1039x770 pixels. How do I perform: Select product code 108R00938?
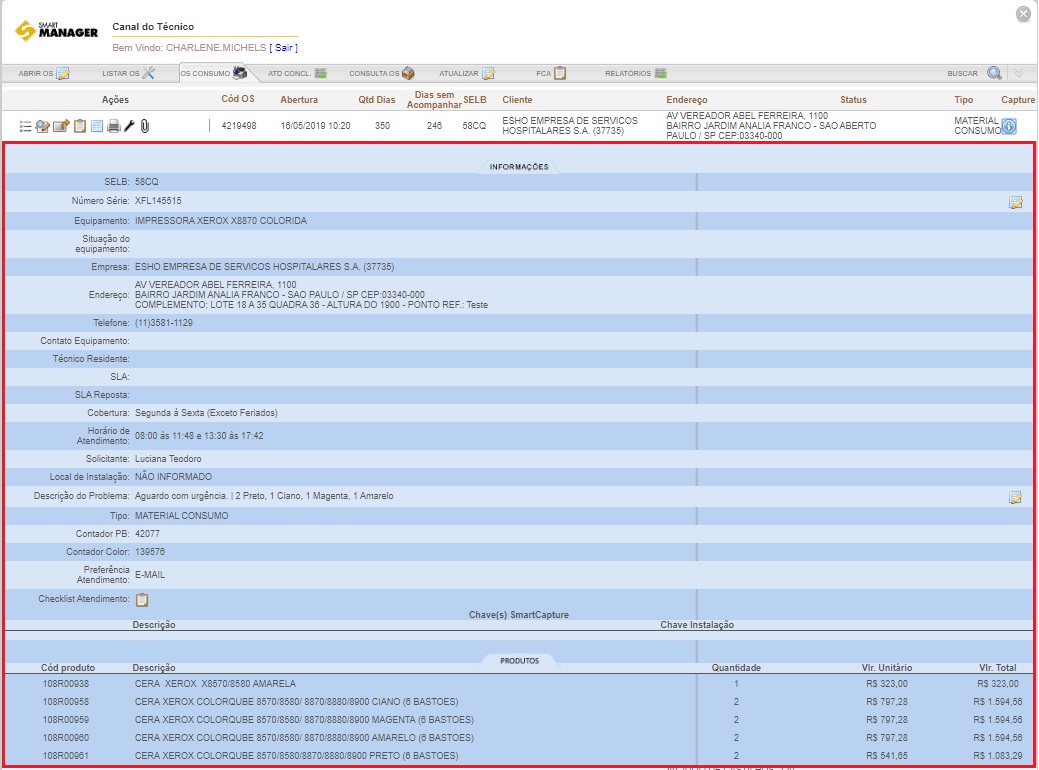coord(66,684)
